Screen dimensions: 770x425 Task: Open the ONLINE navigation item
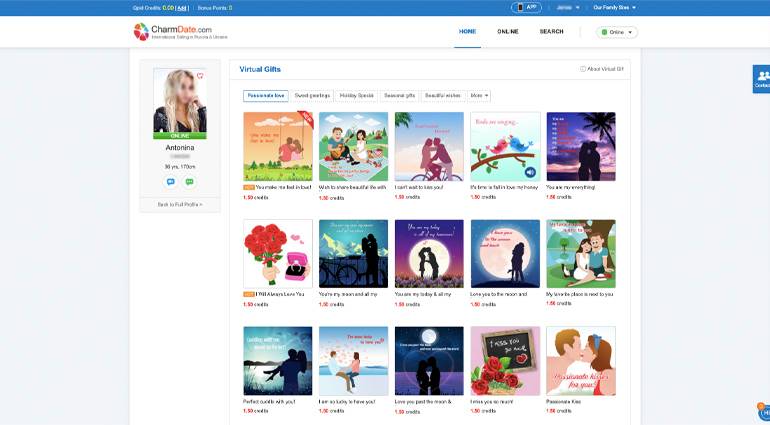[508, 31]
